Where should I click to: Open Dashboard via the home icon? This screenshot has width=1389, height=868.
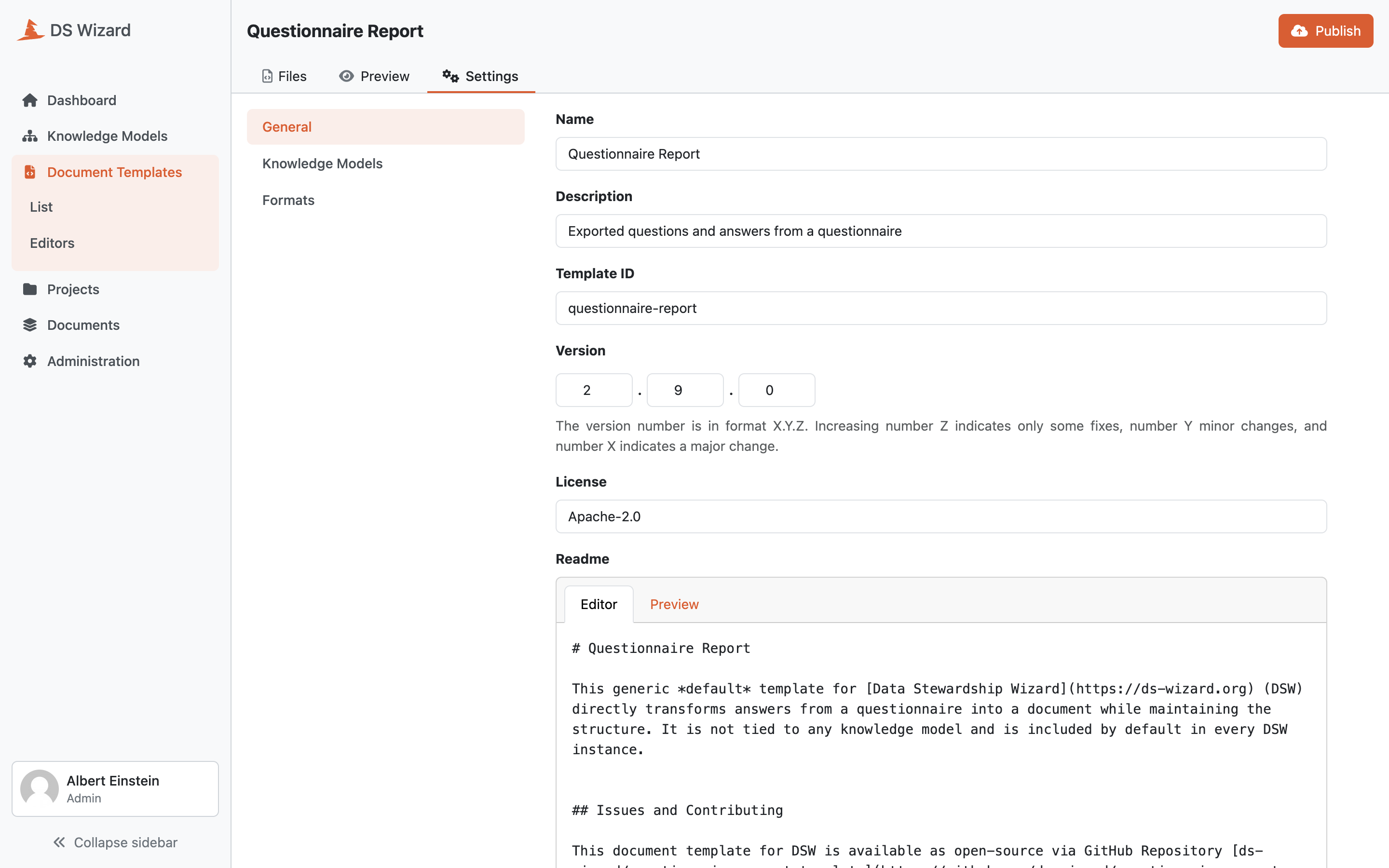tap(30, 100)
